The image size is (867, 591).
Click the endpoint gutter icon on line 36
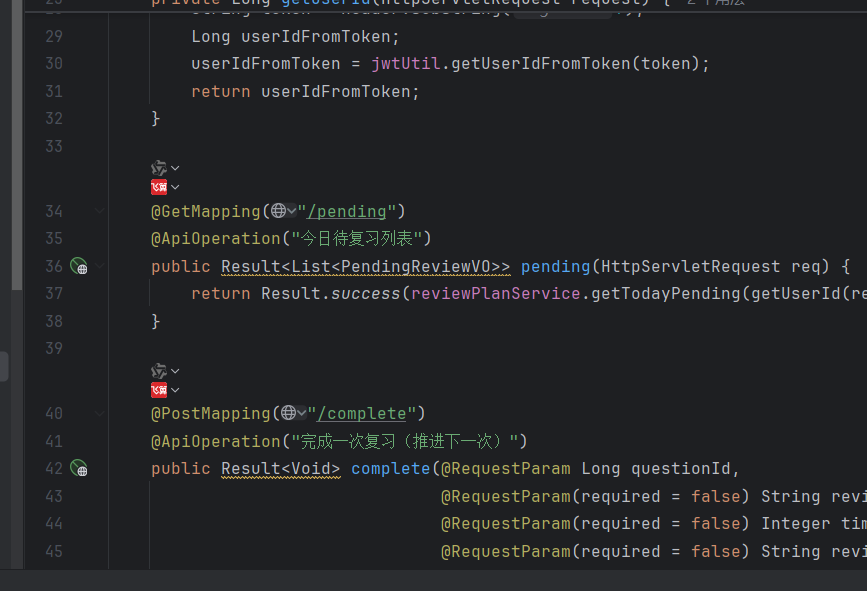pos(79,266)
